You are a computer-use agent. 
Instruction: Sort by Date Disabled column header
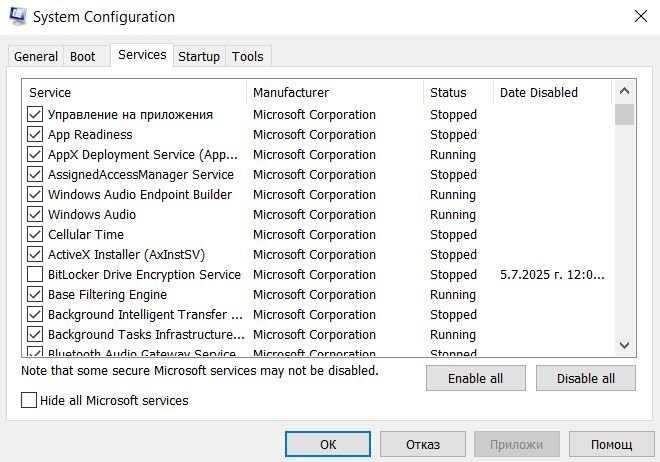(552, 92)
